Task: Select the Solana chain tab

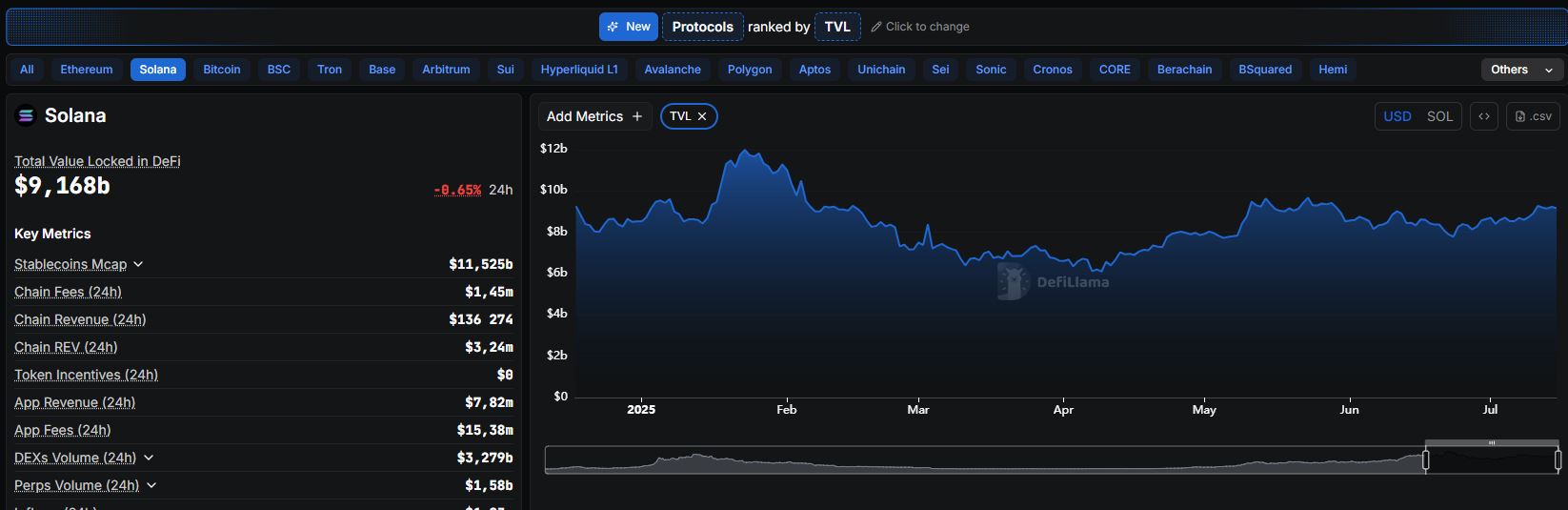Action: 158,70
